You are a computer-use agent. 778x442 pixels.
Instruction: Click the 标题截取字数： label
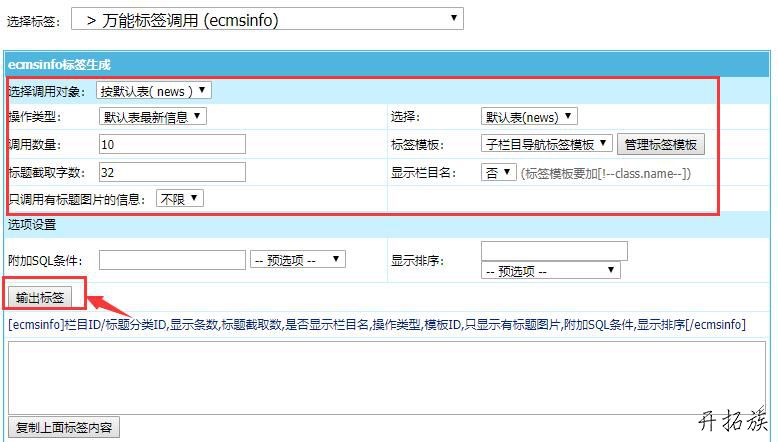click(47, 172)
